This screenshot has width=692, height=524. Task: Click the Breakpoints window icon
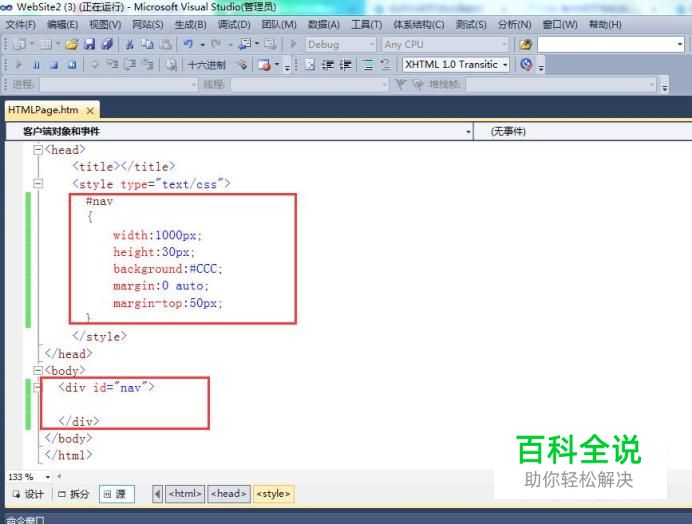(264, 65)
